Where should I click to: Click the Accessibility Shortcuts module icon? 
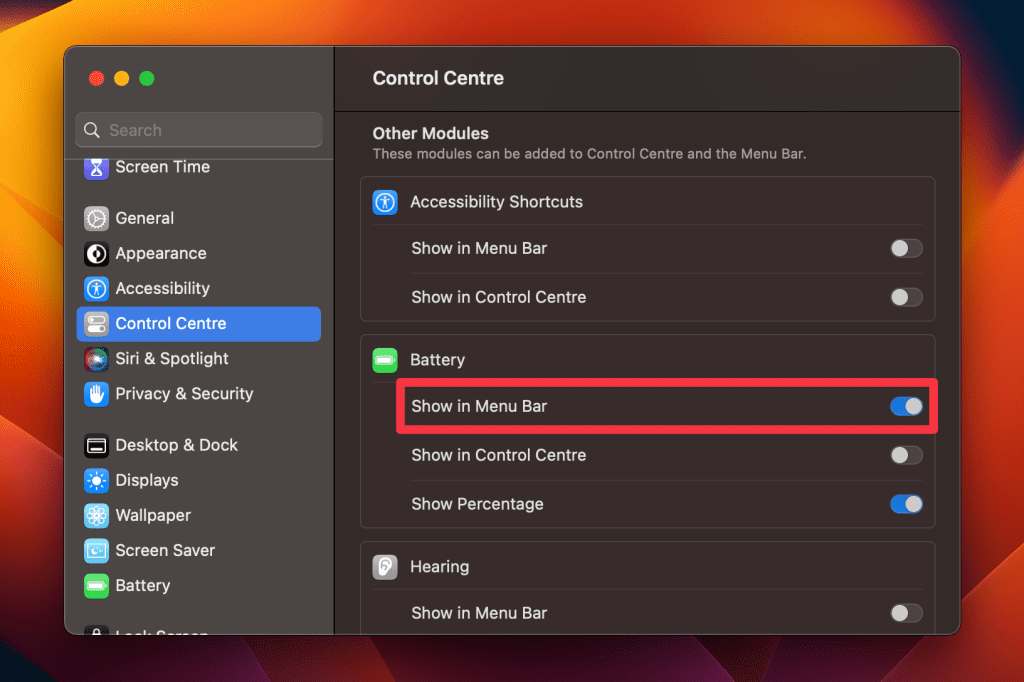tap(385, 203)
